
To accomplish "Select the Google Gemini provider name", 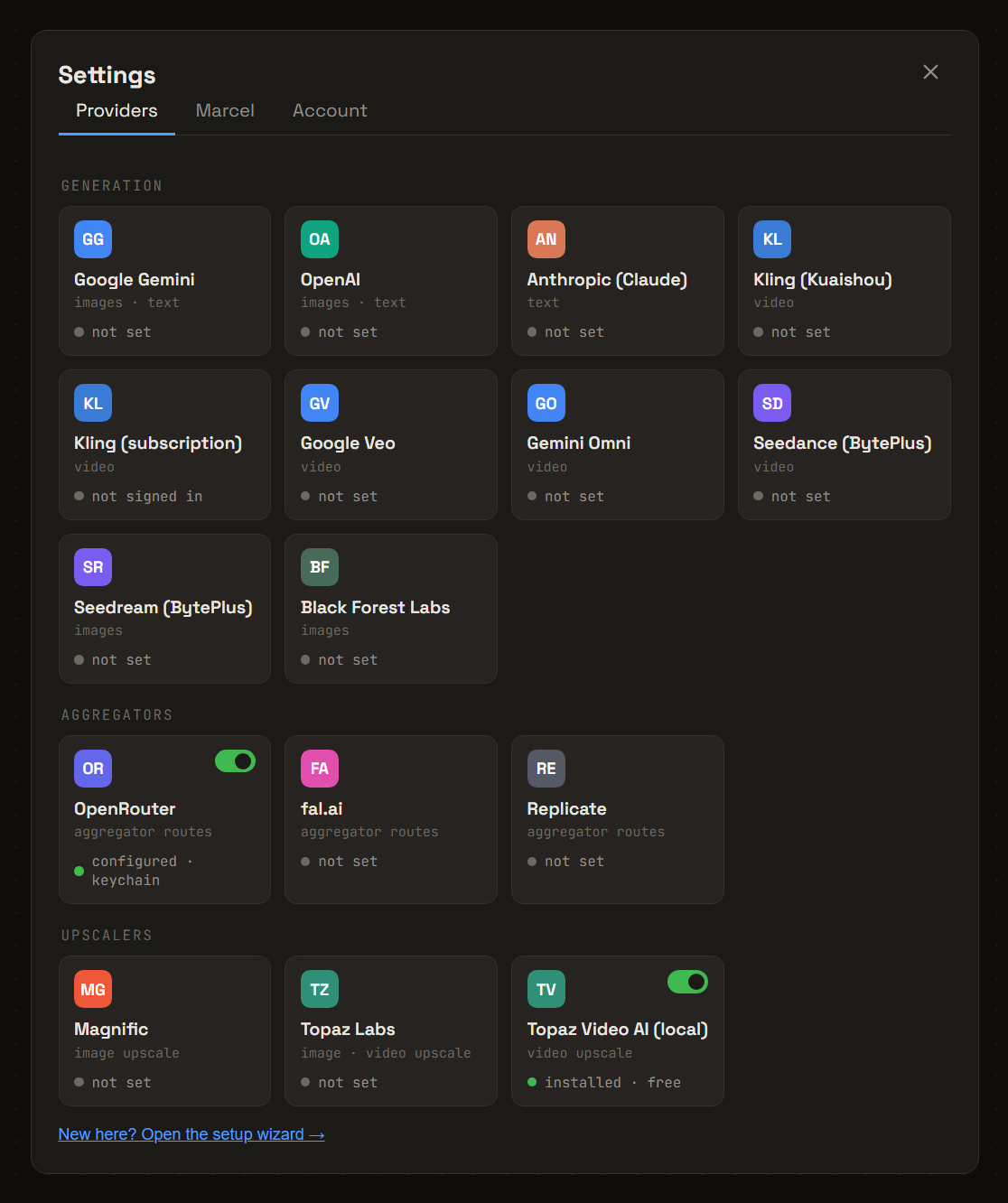I will click(135, 280).
